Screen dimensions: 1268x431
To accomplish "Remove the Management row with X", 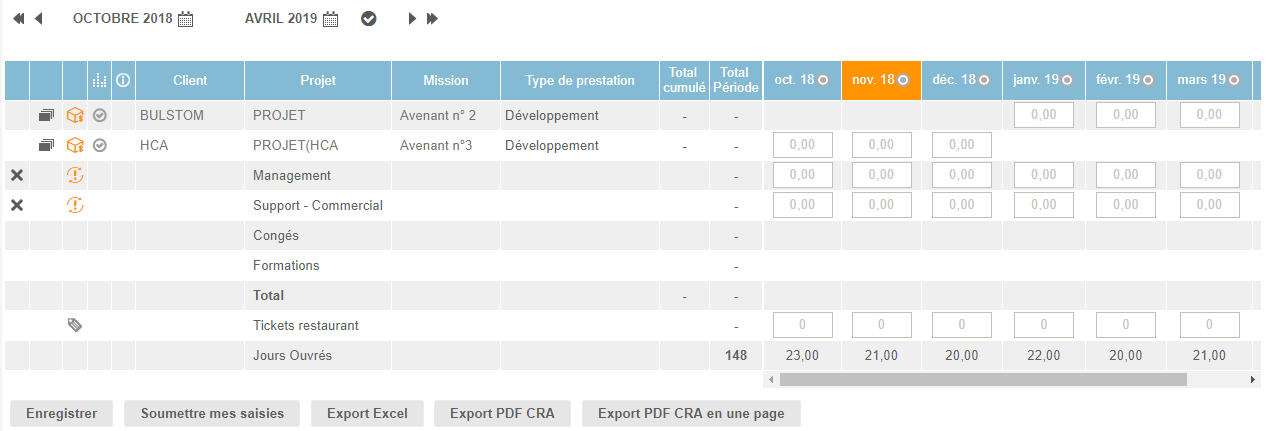I will 17,176.
